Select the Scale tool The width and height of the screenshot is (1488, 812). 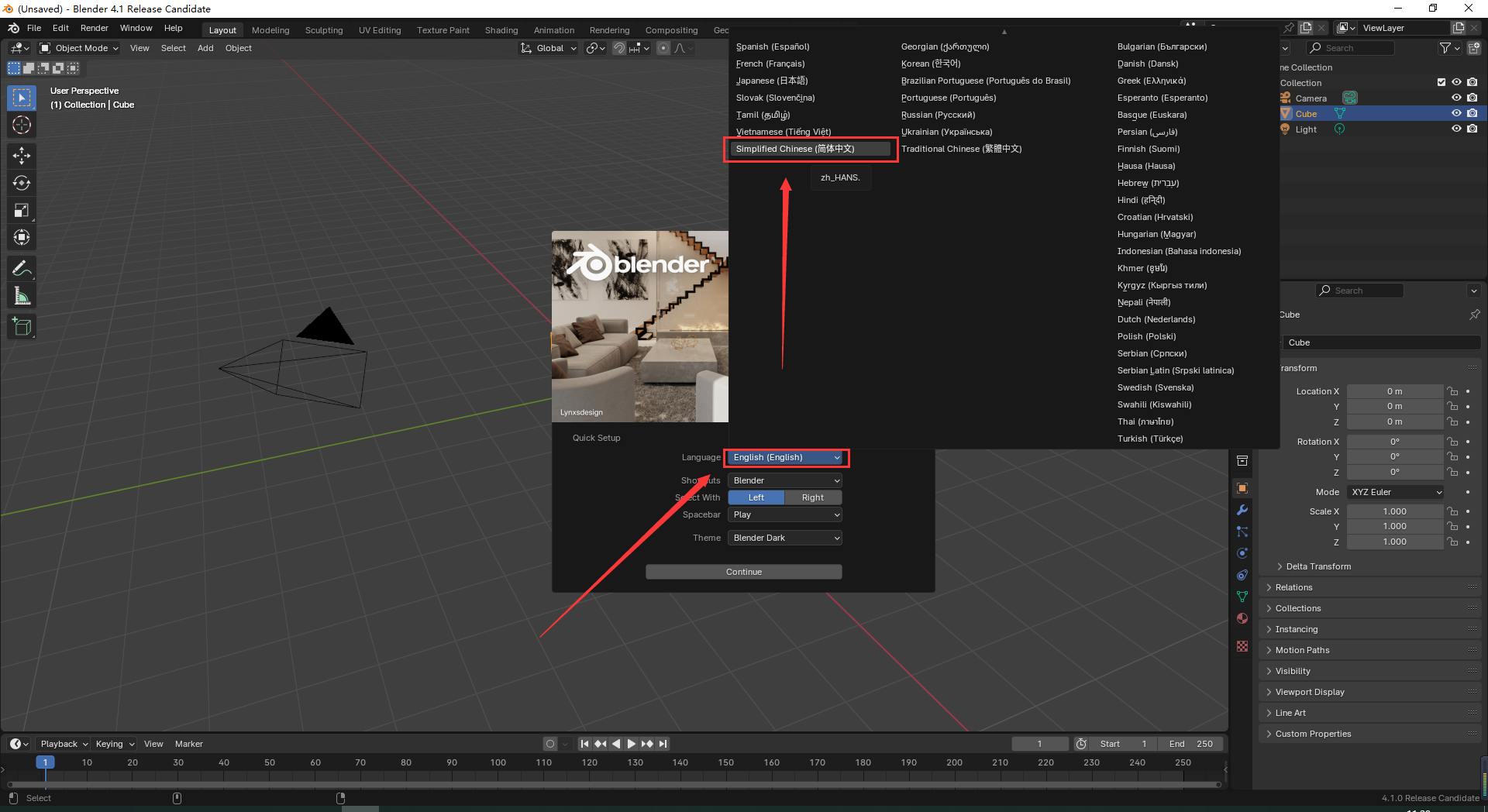click(x=22, y=210)
